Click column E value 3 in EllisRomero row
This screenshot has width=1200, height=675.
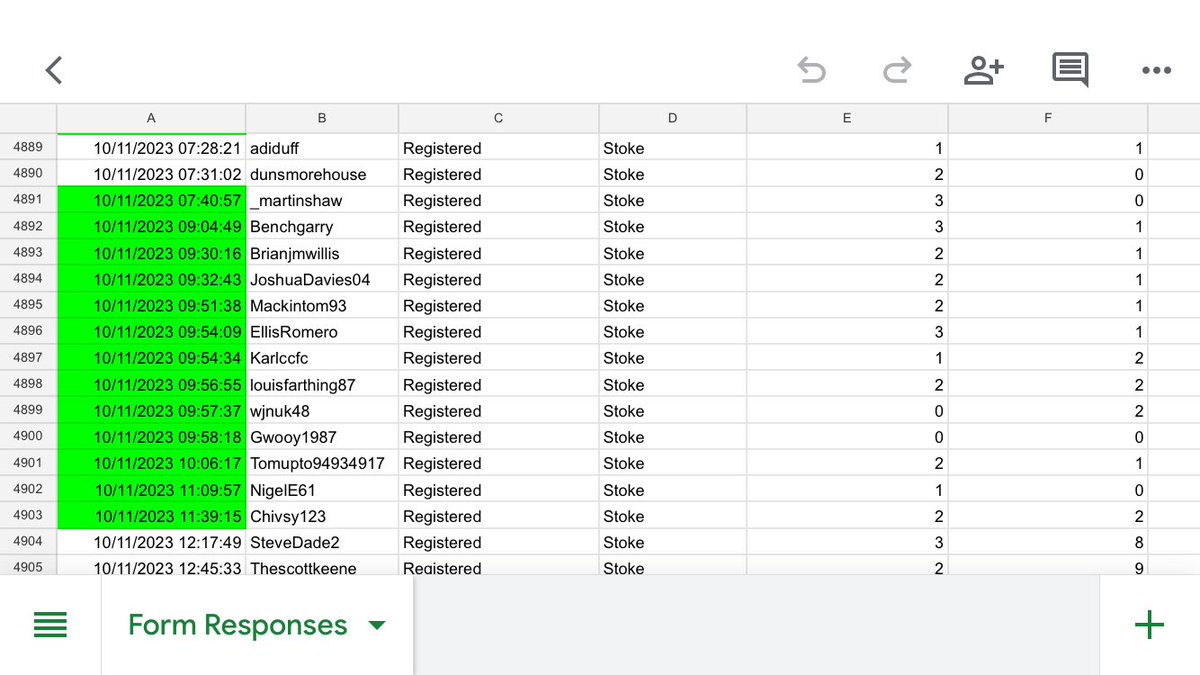847,331
